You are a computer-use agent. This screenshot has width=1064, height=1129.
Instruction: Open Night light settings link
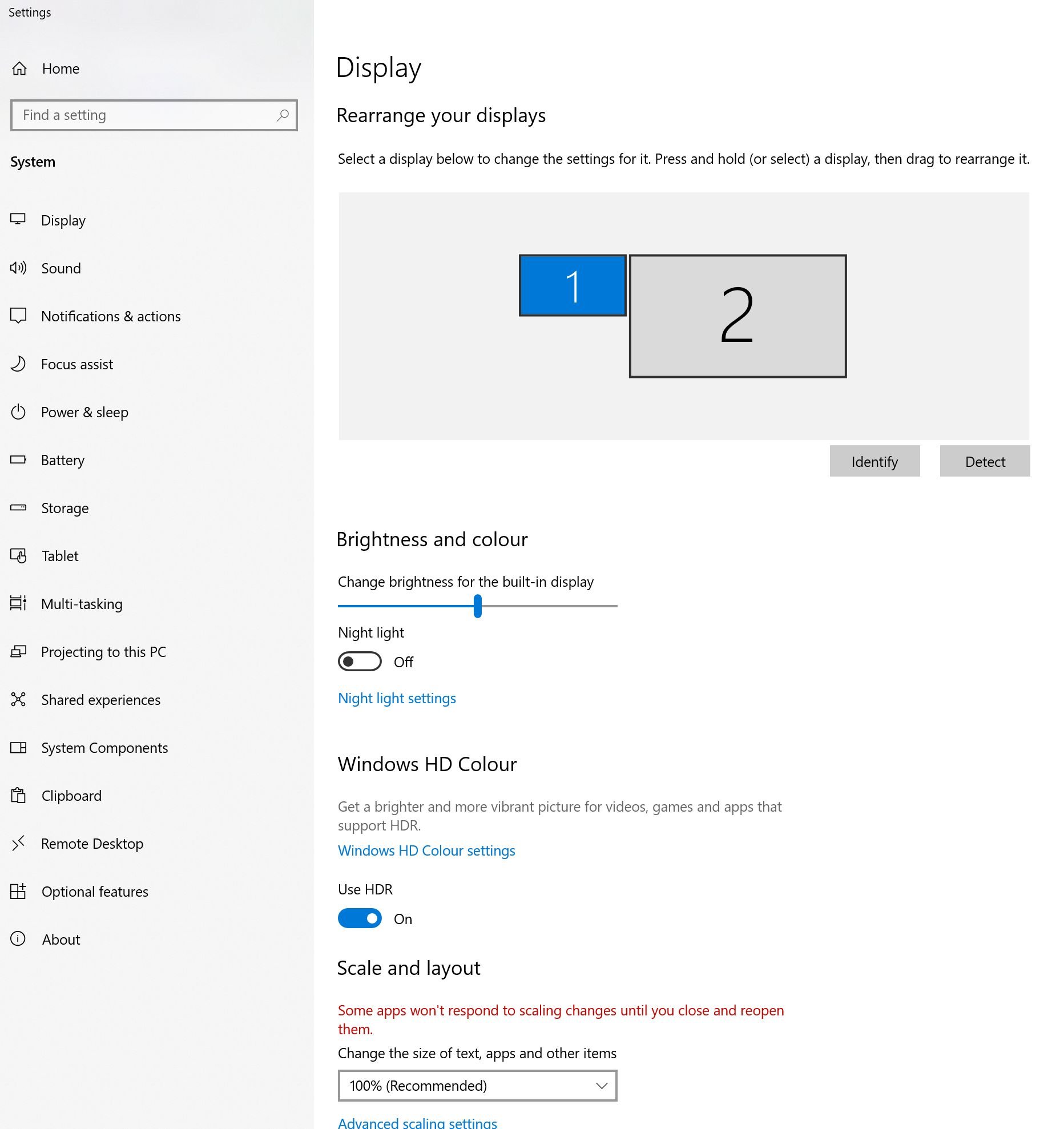[x=397, y=699]
